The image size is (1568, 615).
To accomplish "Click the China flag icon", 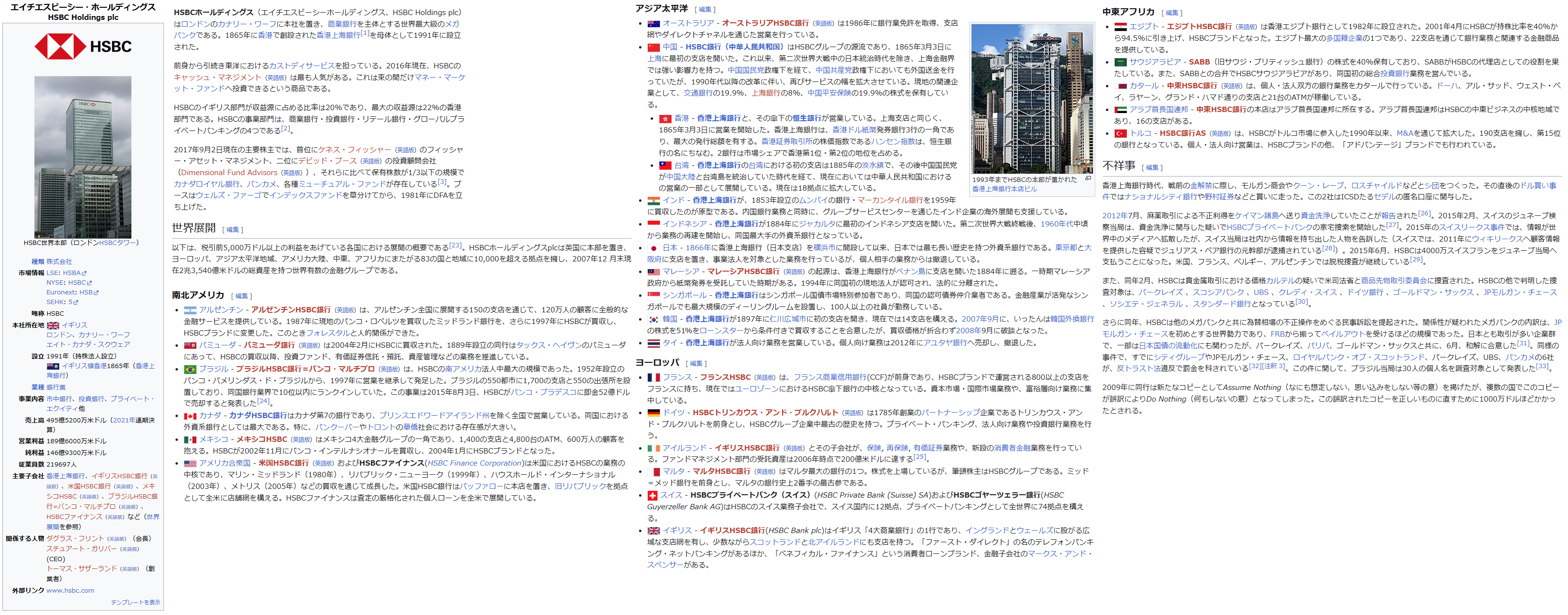I will tap(653, 47).
